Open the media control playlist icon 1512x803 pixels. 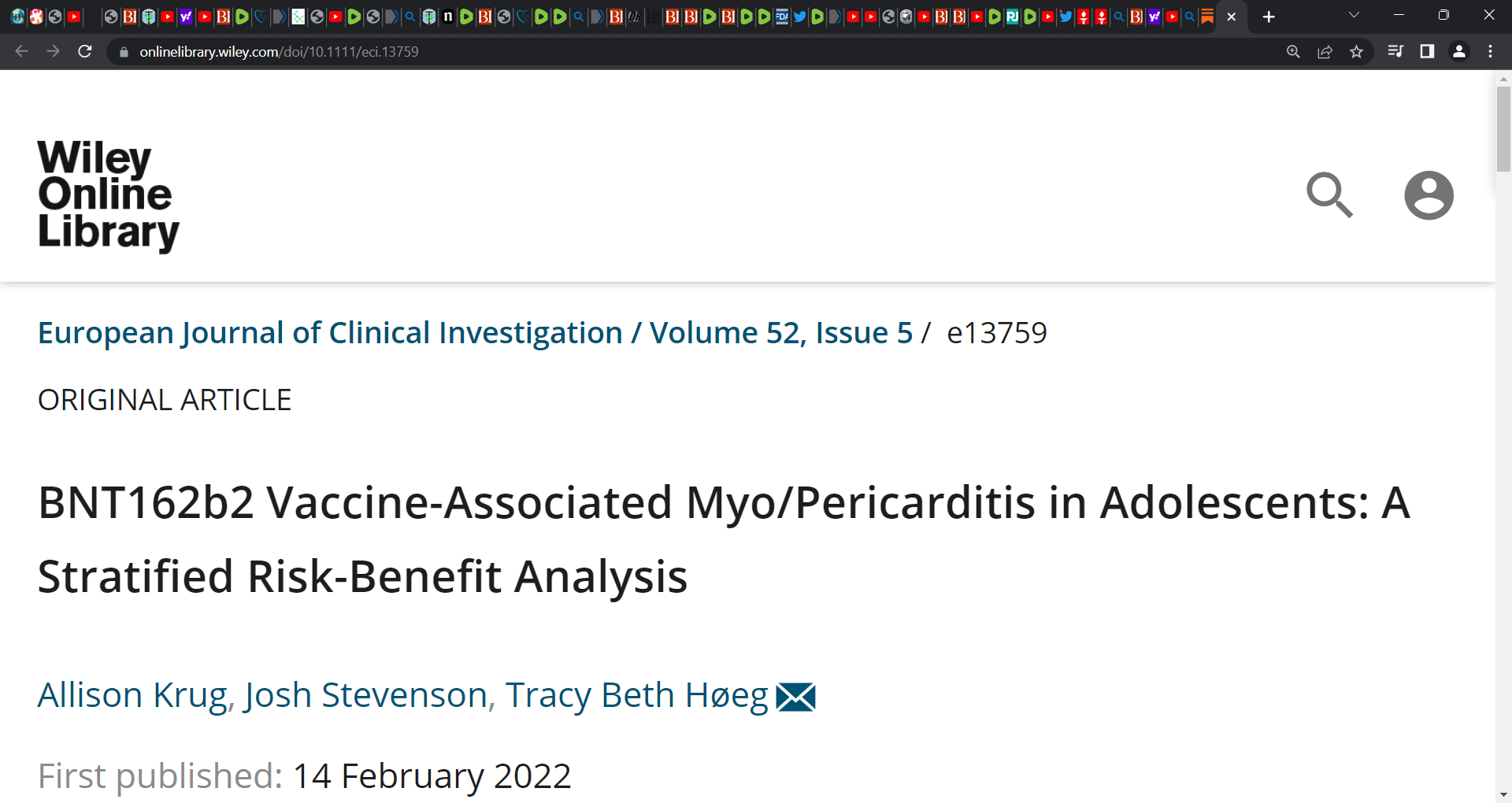click(1395, 52)
